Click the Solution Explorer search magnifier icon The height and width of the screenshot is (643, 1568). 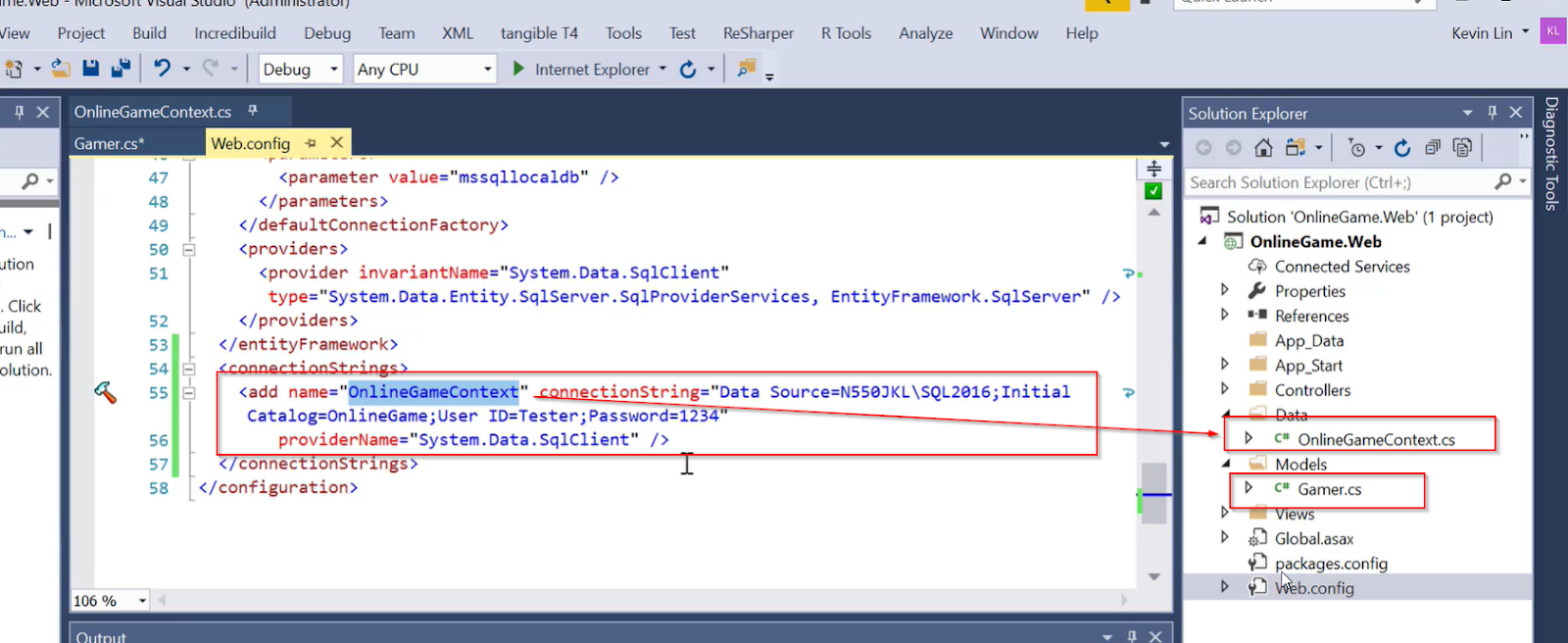[1503, 181]
